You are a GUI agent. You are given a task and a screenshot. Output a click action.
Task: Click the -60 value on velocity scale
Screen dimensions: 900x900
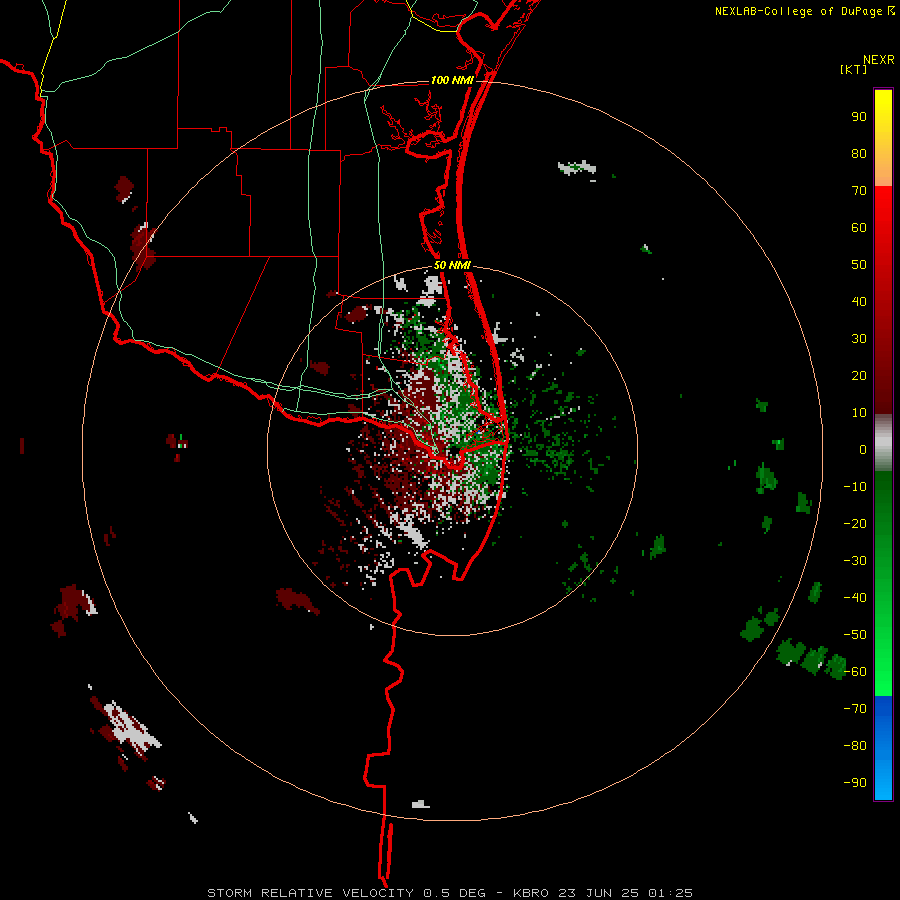click(855, 672)
